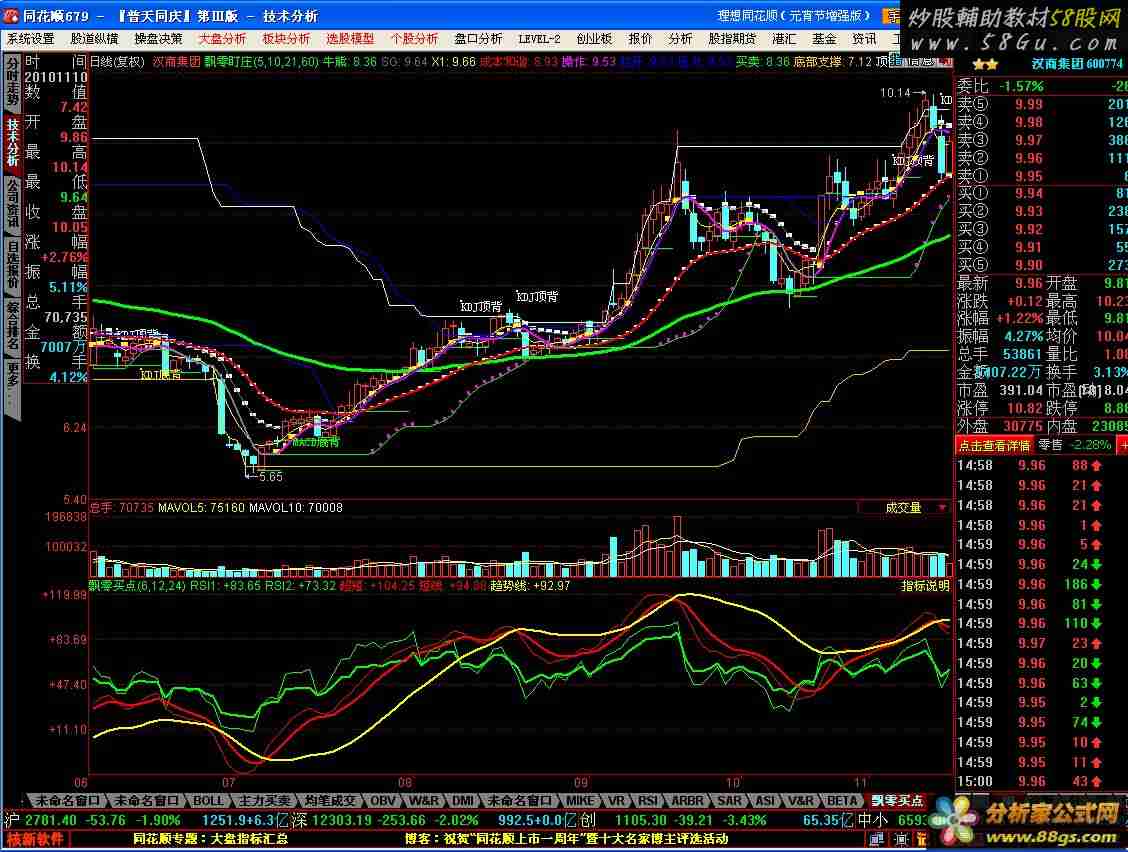This screenshot has height=852, width=1128.
Task: Select the BETA indicator tab
Action: click(842, 800)
